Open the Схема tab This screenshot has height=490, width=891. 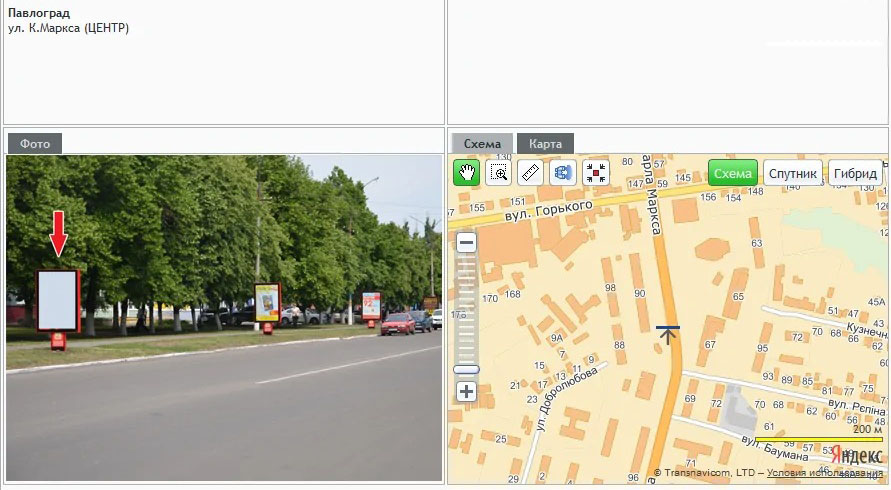[x=482, y=144]
